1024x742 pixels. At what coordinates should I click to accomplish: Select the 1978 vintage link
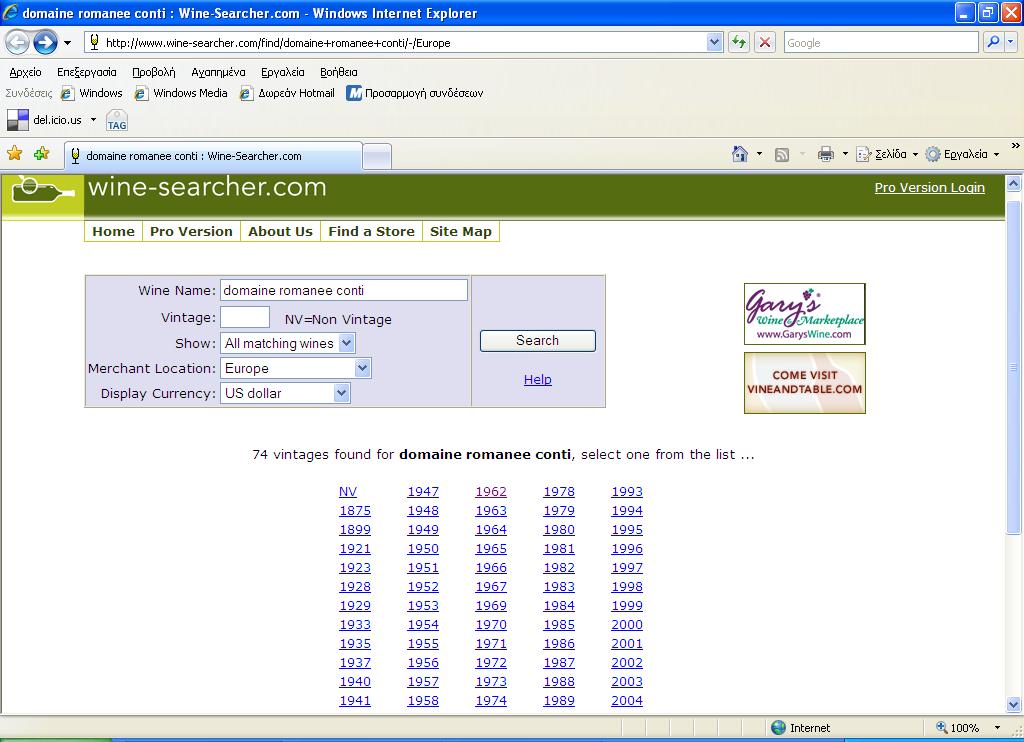pos(559,491)
